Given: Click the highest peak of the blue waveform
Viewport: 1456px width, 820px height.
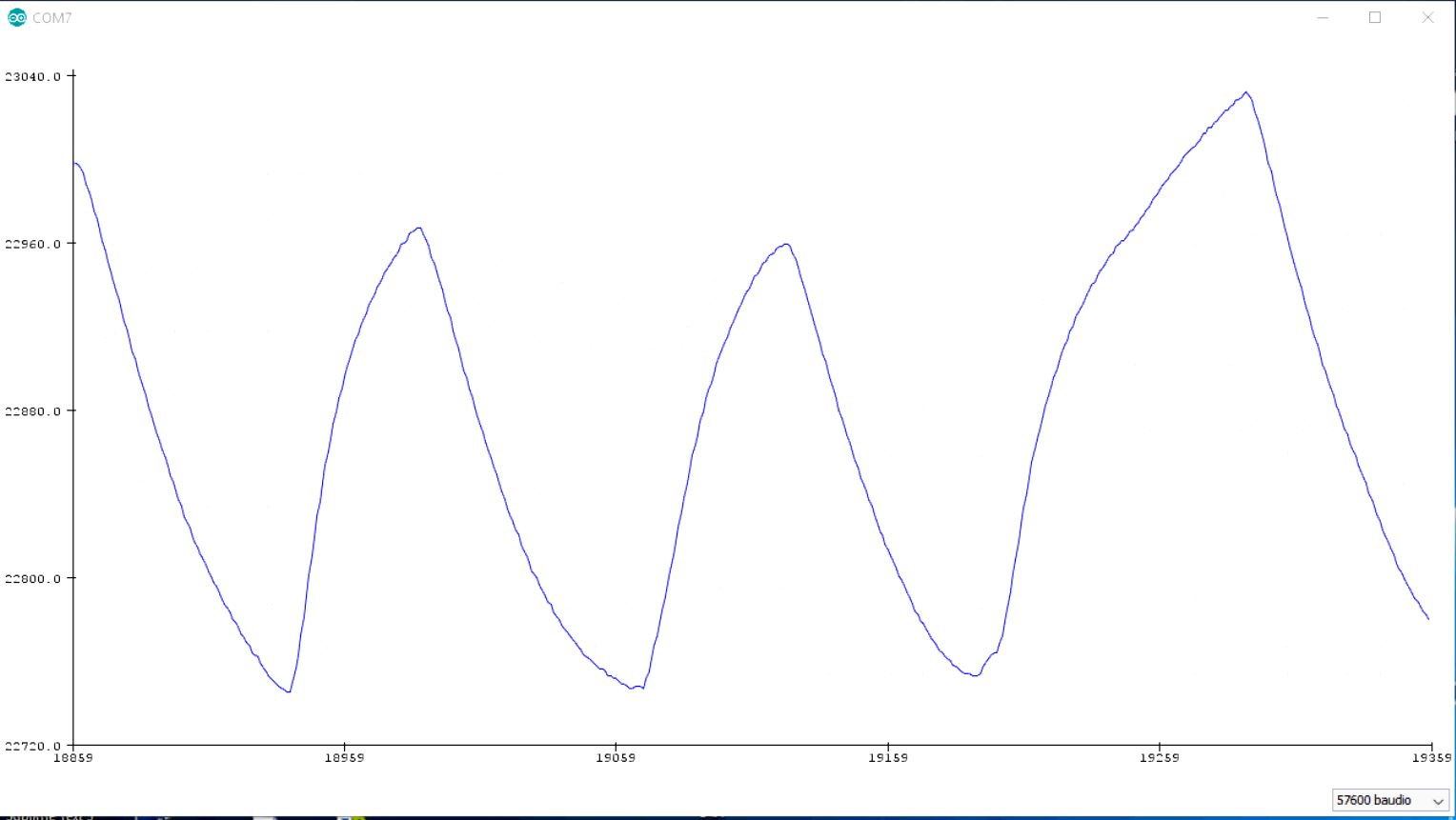Looking at the screenshot, I should (1246, 92).
